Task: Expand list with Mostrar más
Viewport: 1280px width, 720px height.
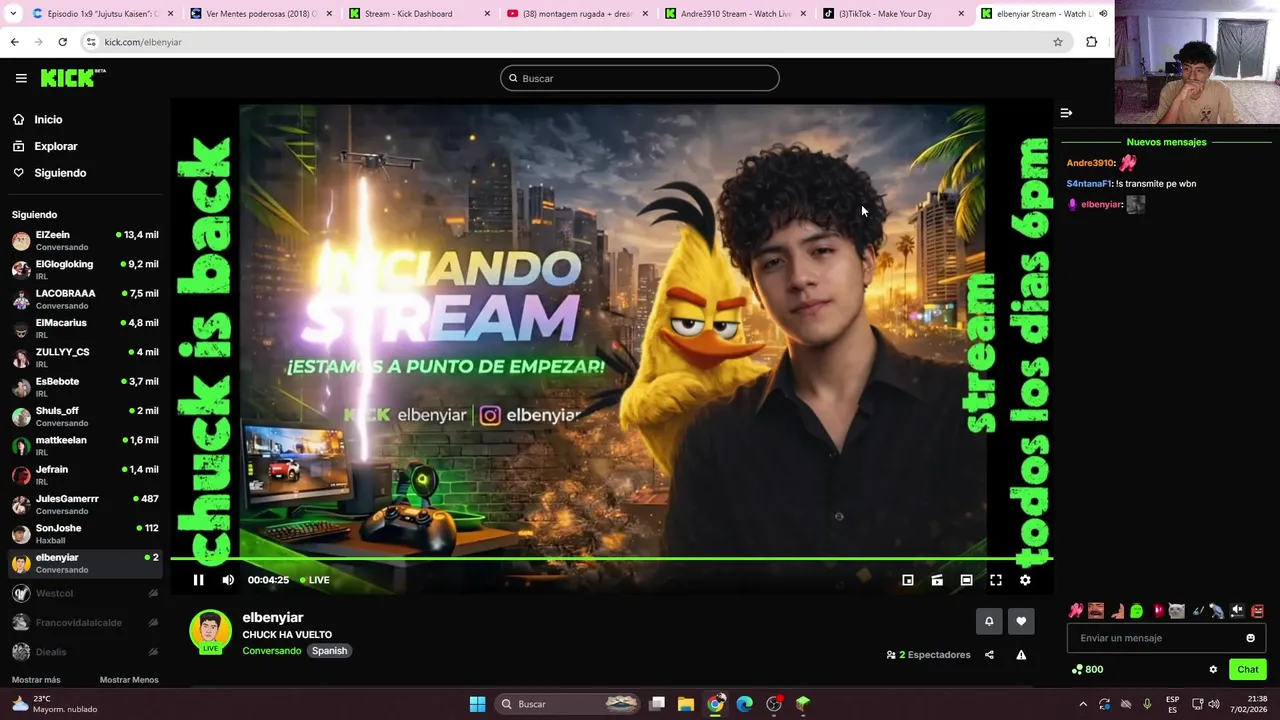Action: point(36,680)
